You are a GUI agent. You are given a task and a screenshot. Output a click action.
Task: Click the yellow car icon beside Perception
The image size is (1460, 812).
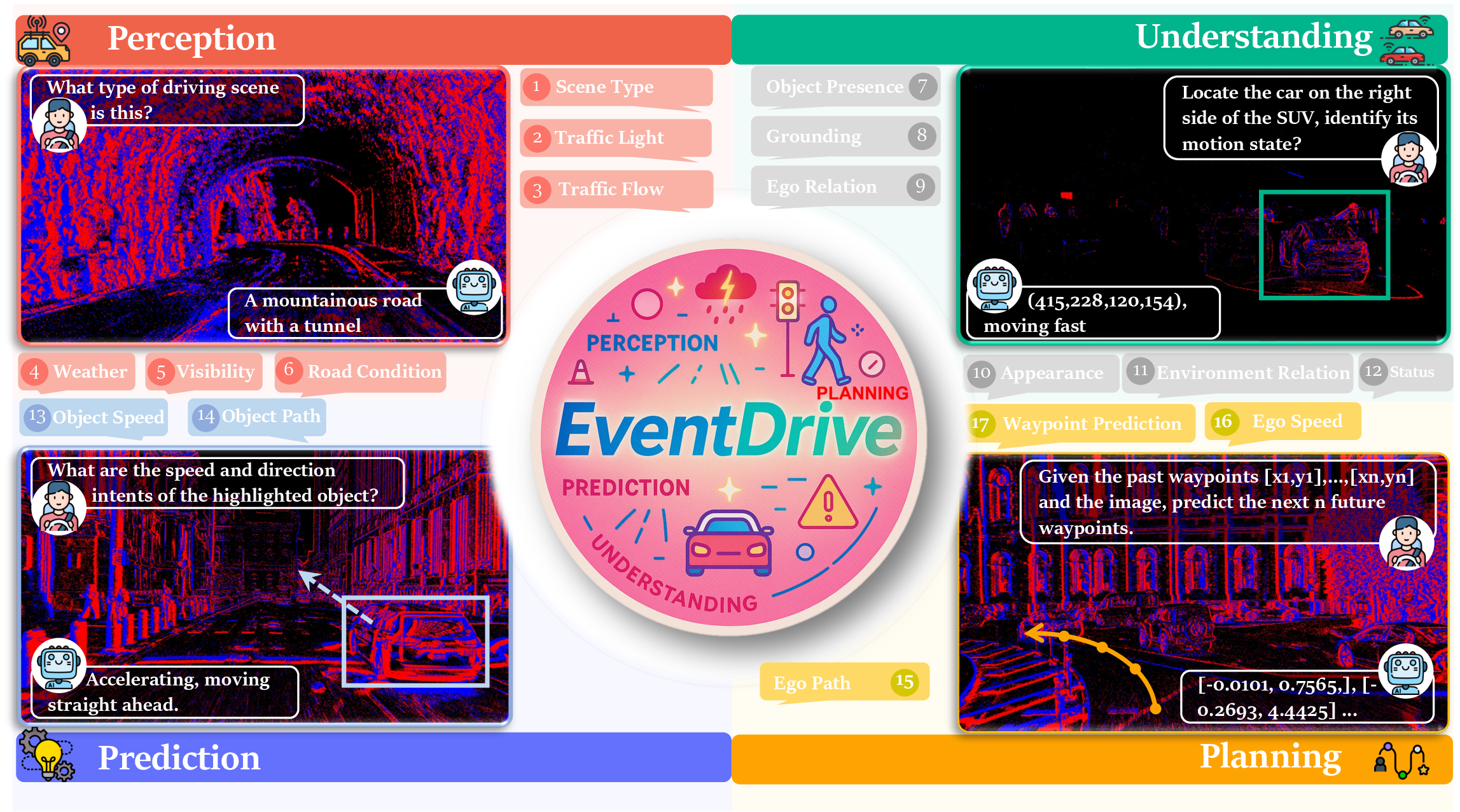pyautogui.click(x=45, y=41)
